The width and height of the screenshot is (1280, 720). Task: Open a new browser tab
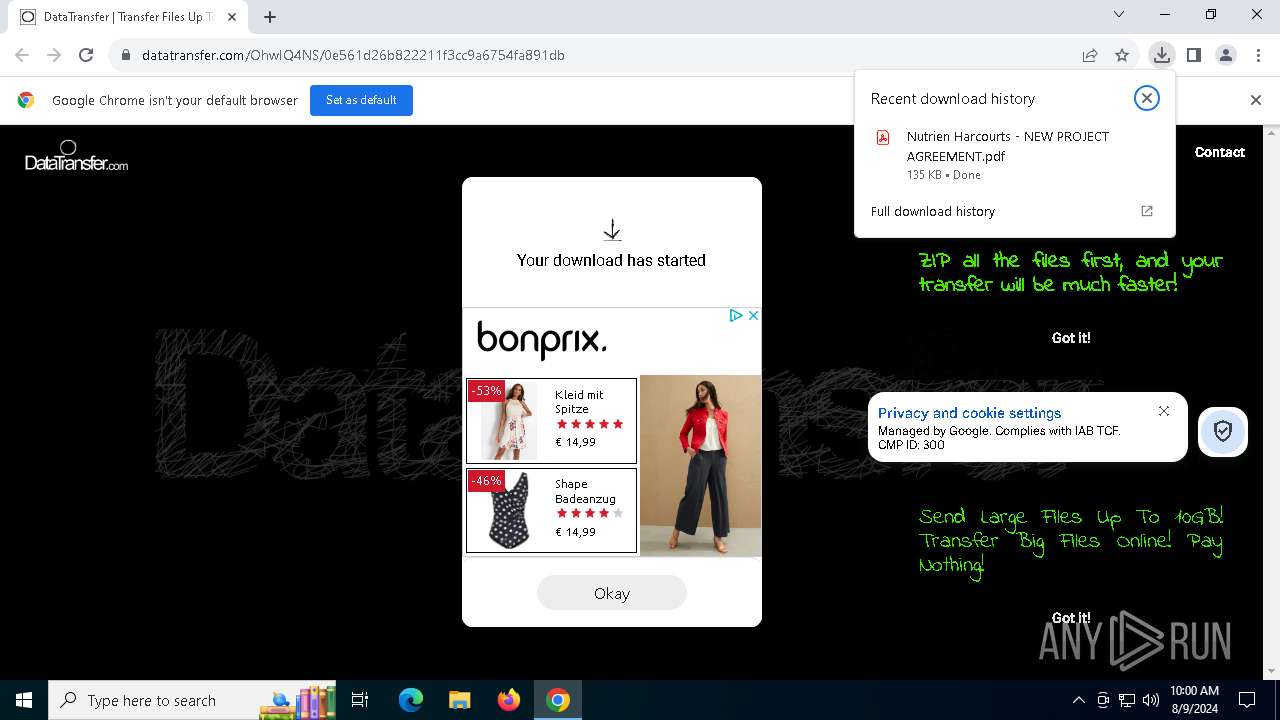(x=270, y=16)
